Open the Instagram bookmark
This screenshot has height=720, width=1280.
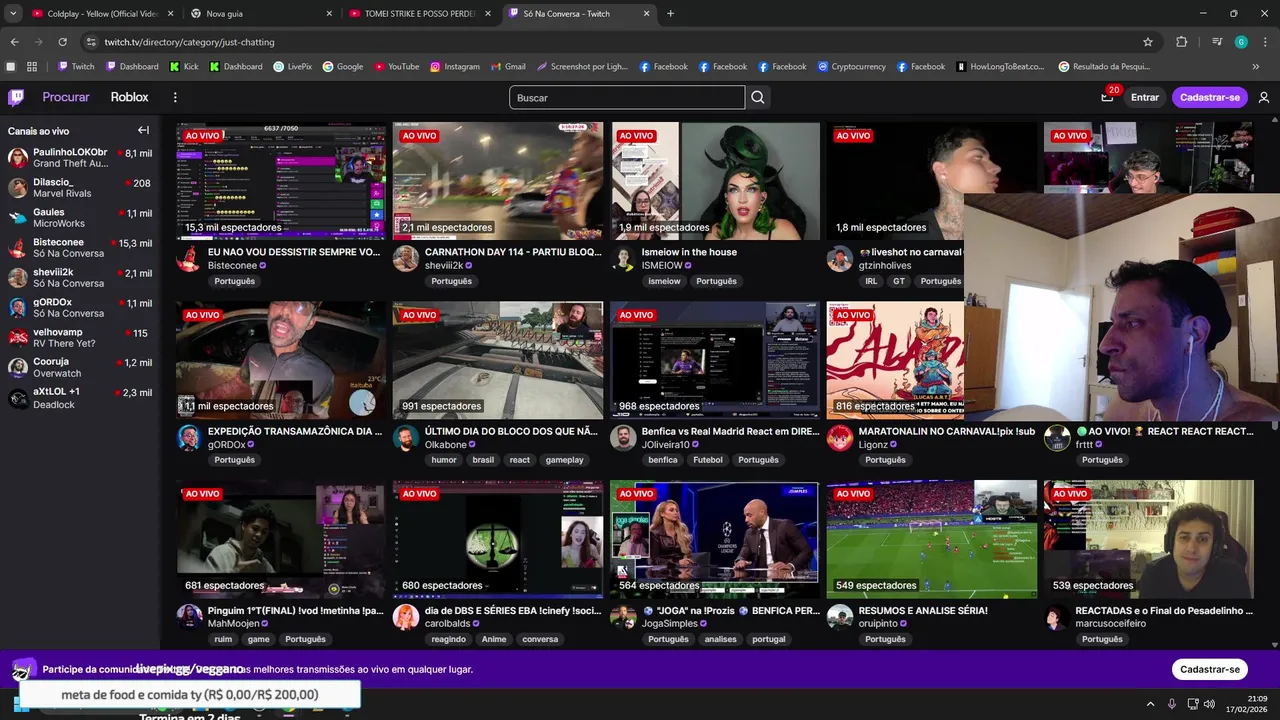click(455, 67)
